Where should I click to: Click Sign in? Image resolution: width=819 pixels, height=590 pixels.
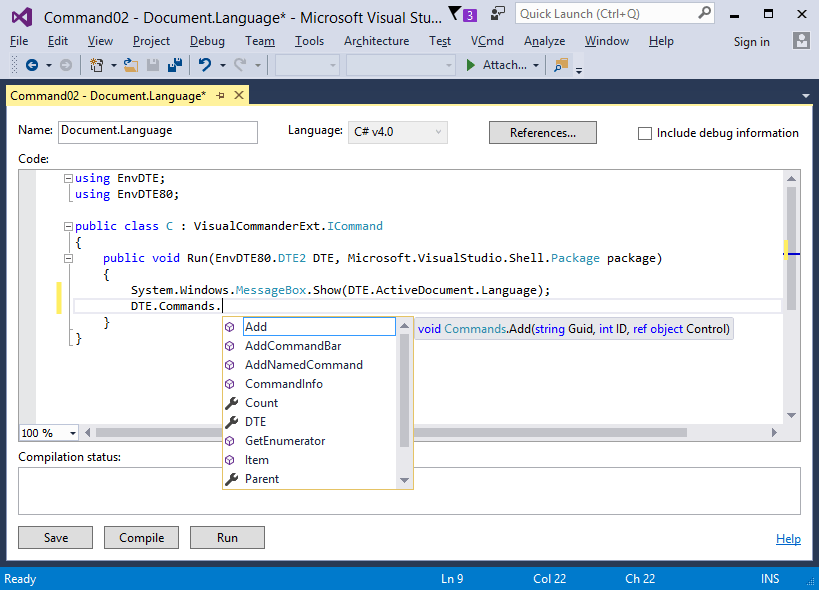(751, 42)
